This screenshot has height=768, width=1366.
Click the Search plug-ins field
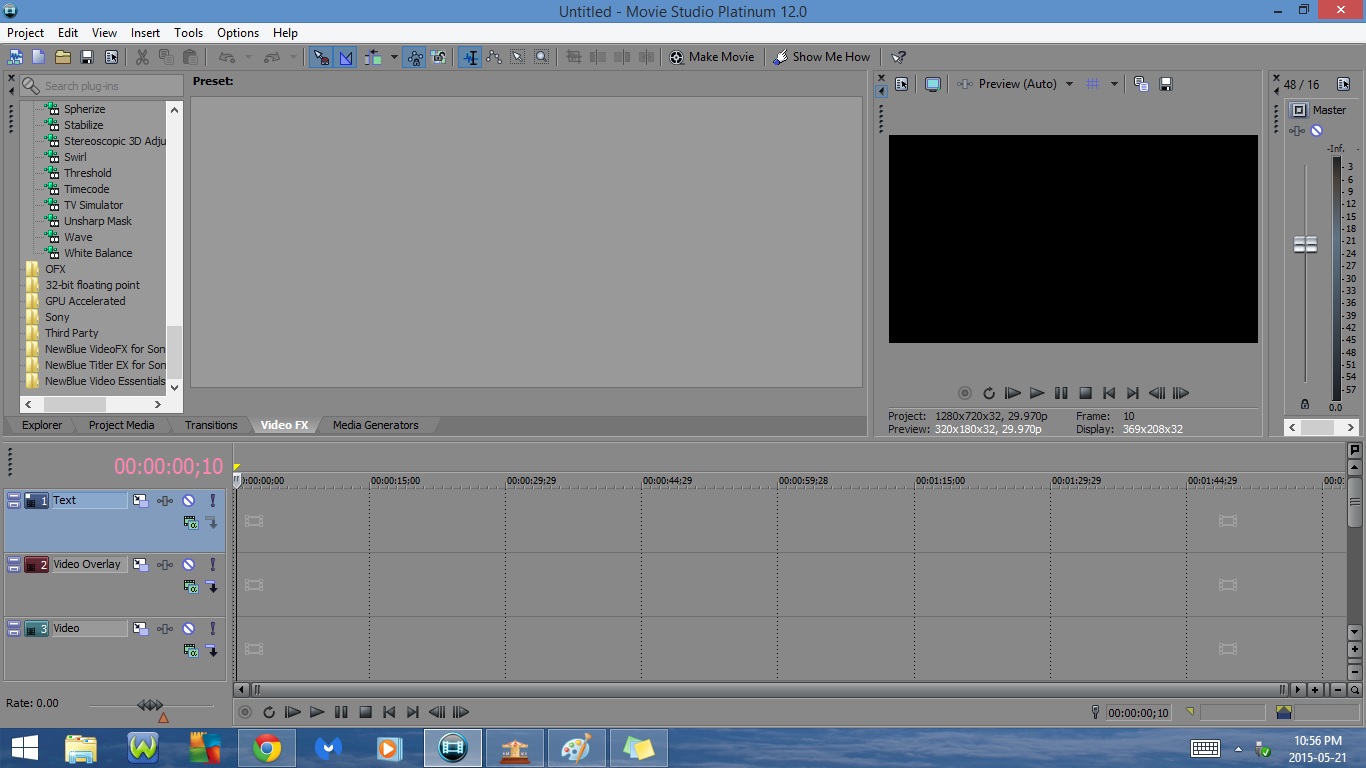tap(101, 86)
